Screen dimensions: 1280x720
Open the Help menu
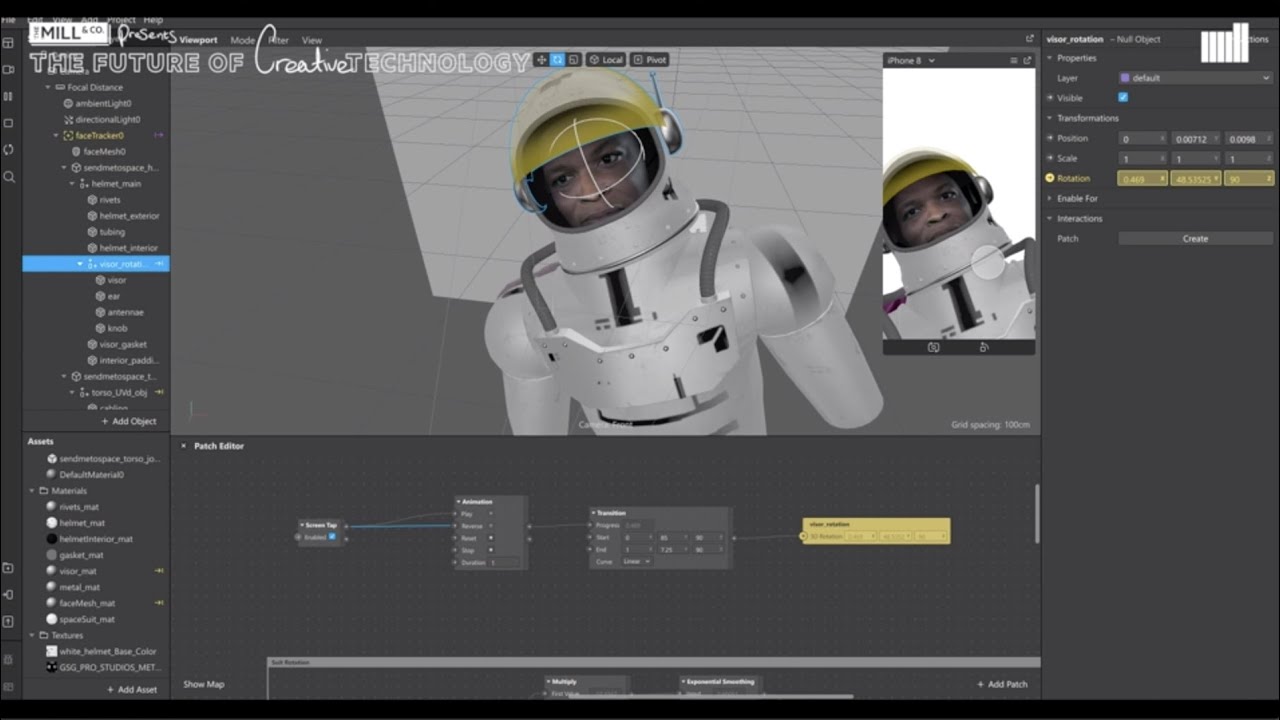[153, 20]
